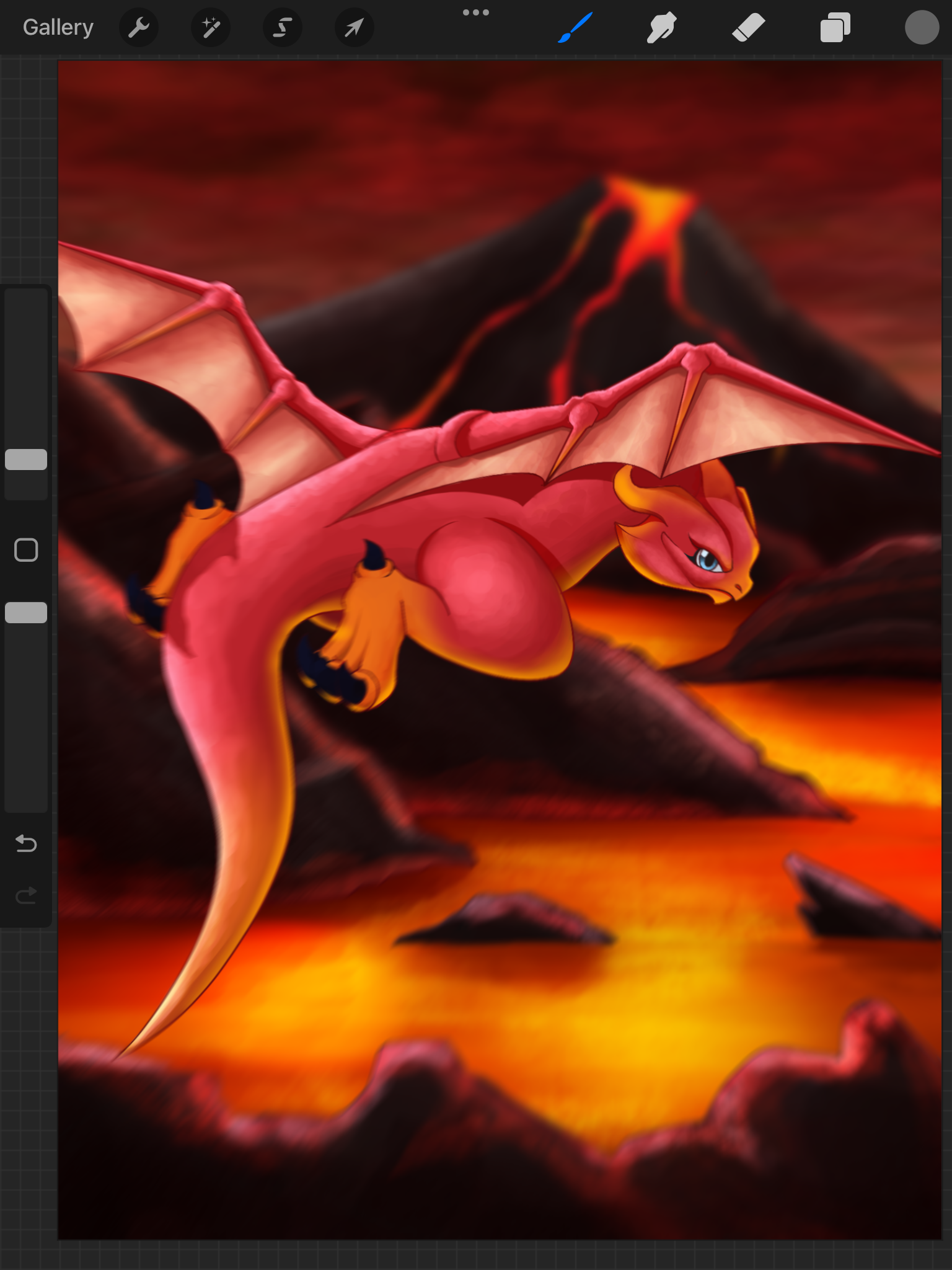
Task: Select the Smudge tool
Action: [x=661, y=28]
